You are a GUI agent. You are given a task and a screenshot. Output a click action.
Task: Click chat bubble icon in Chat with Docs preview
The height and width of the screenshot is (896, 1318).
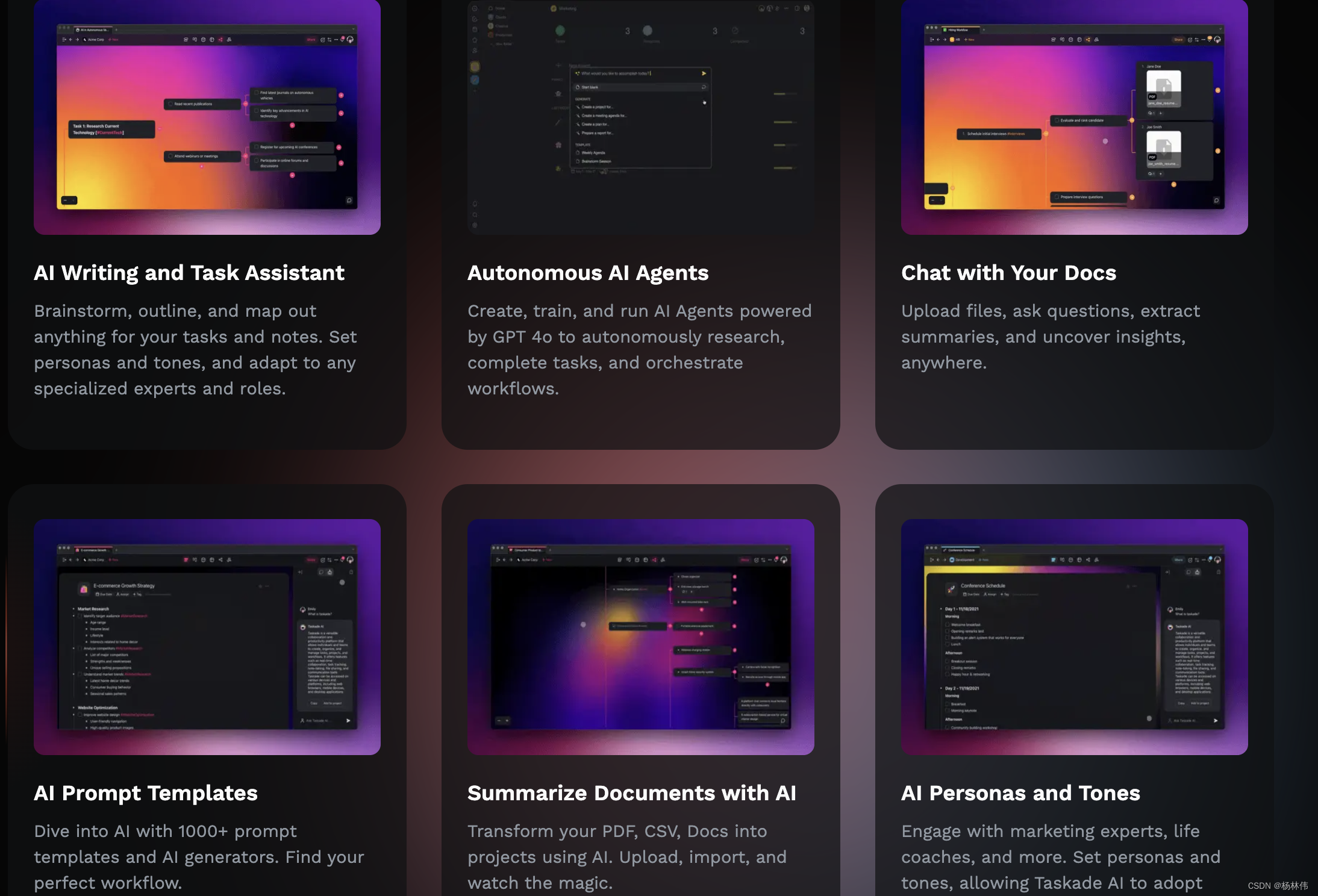tap(1216, 201)
